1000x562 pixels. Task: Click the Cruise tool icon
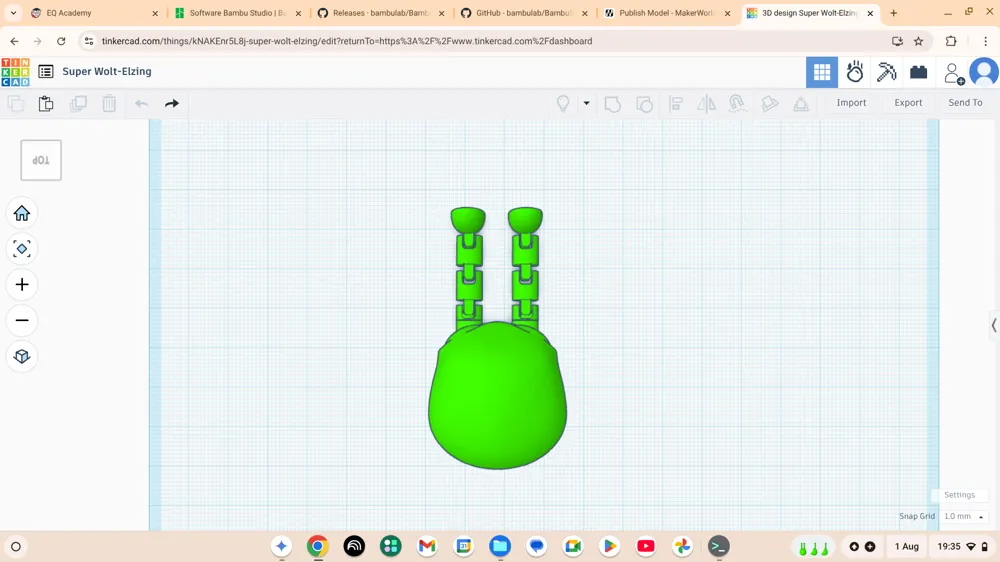(737, 103)
